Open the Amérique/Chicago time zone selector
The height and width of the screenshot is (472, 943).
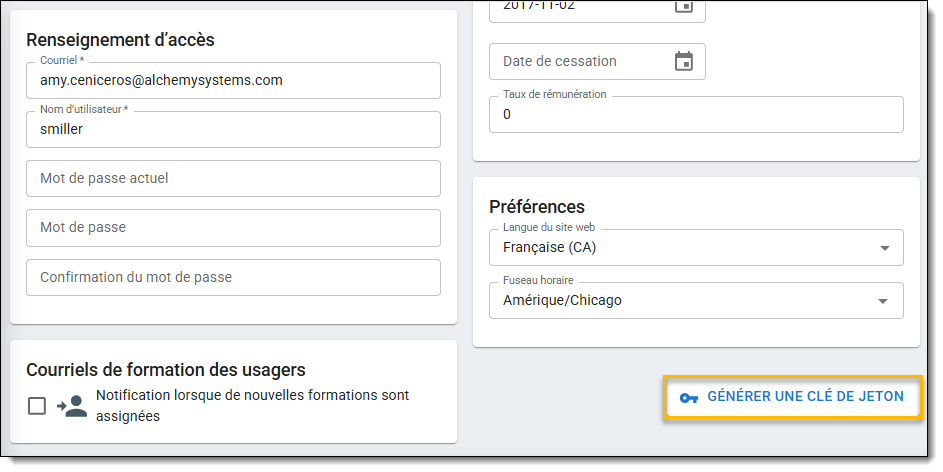[680, 301]
